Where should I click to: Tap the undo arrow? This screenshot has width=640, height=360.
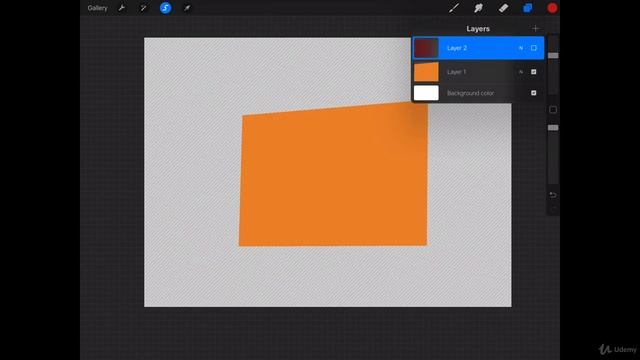click(553, 195)
